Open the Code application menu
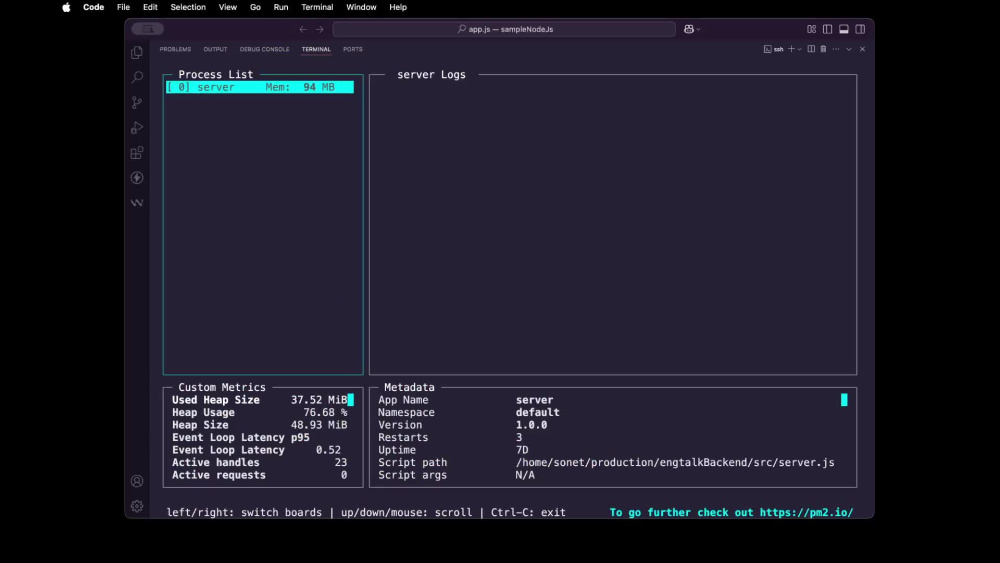Viewport: 1000px width, 563px height. pos(94,7)
